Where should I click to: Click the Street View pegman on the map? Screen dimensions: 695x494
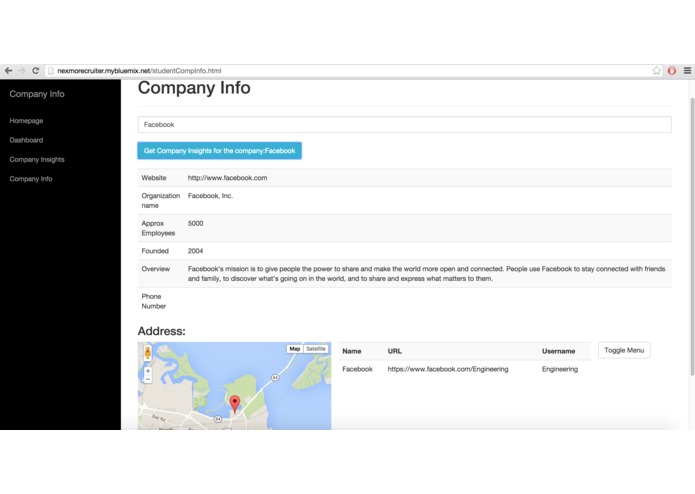(148, 353)
